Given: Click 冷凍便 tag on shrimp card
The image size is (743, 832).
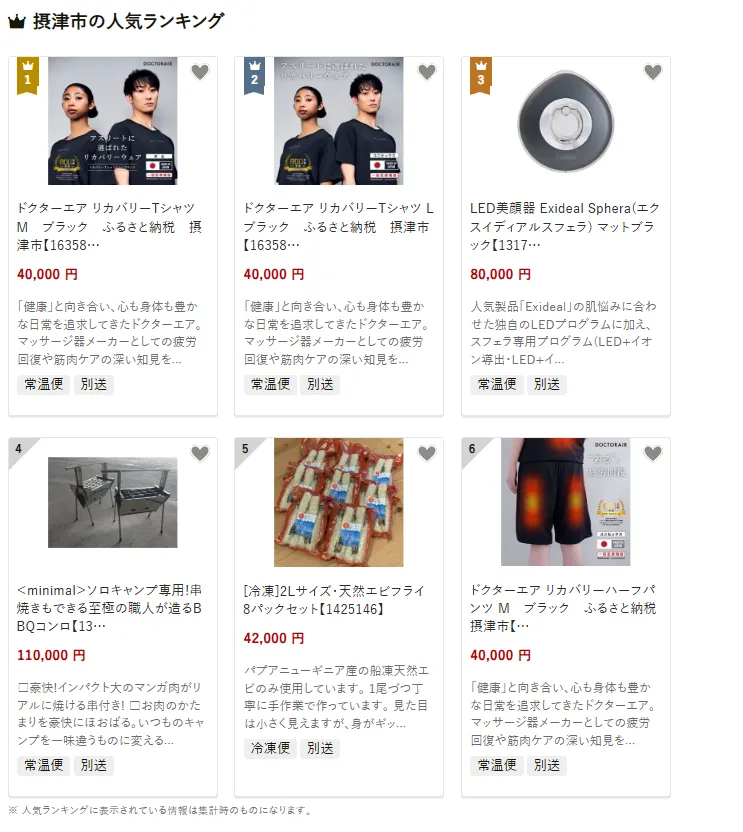Looking at the screenshot, I should [x=270, y=748].
